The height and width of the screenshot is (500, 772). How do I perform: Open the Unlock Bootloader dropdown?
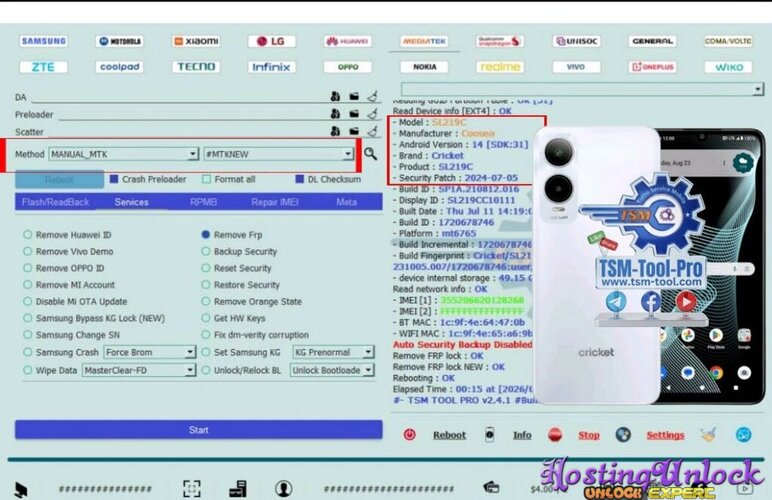pyautogui.click(x=332, y=370)
